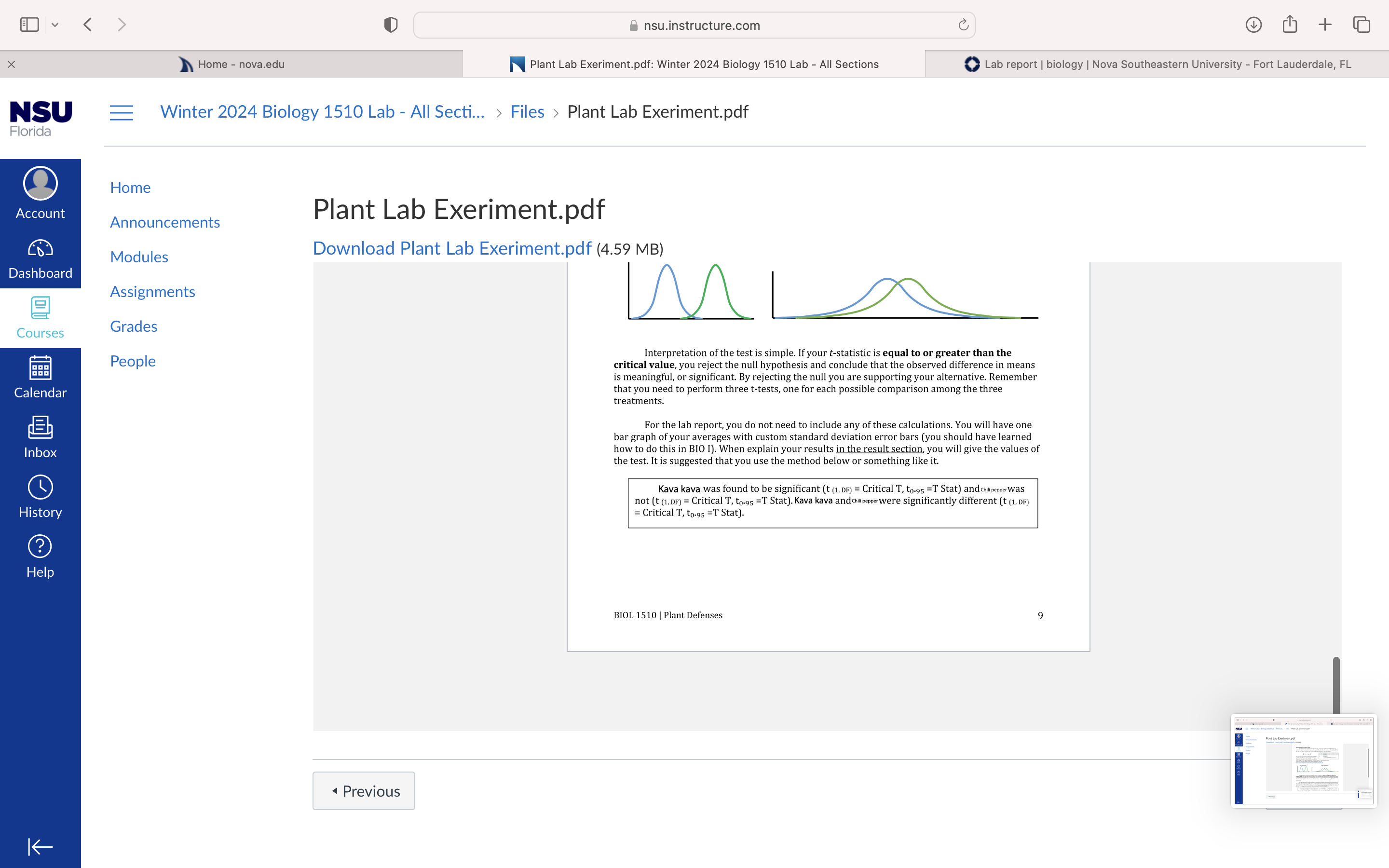This screenshot has width=1389, height=868.
Task: Toggle Safari sidebar visibility
Action: [x=29, y=25]
